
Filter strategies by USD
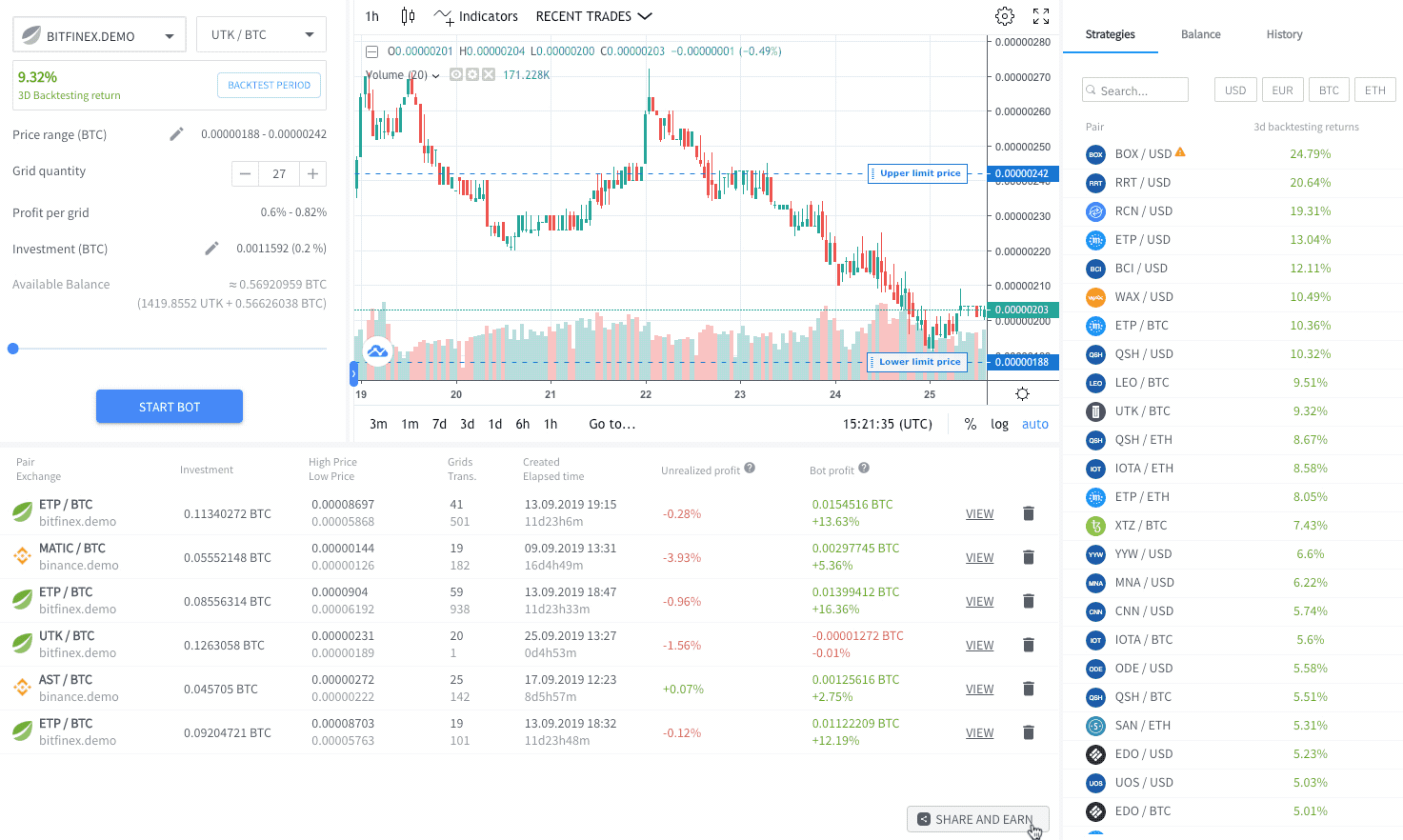[1235, 90]
